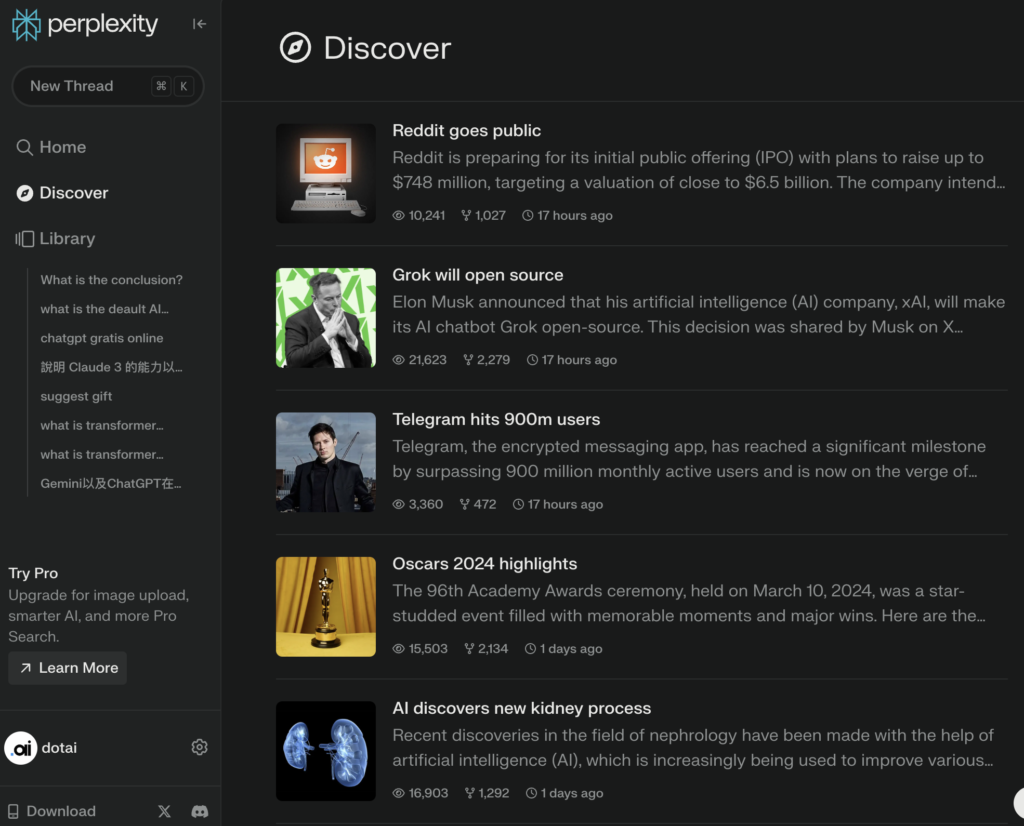Start a New Thread

pyautogui.click(x=108, y=86)
